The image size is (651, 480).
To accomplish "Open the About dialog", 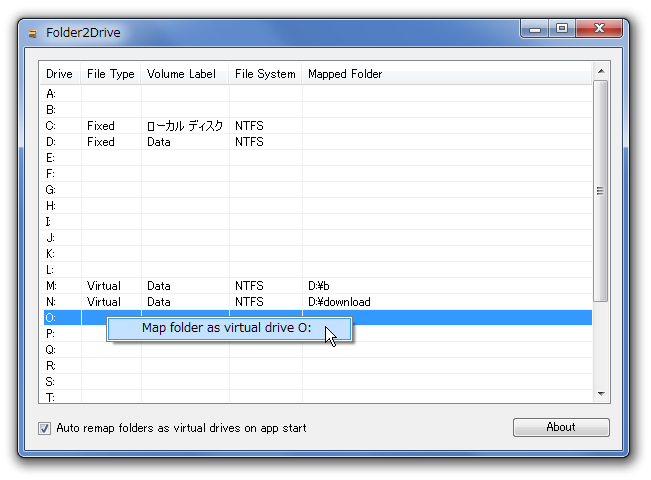I will click(561, 427).
